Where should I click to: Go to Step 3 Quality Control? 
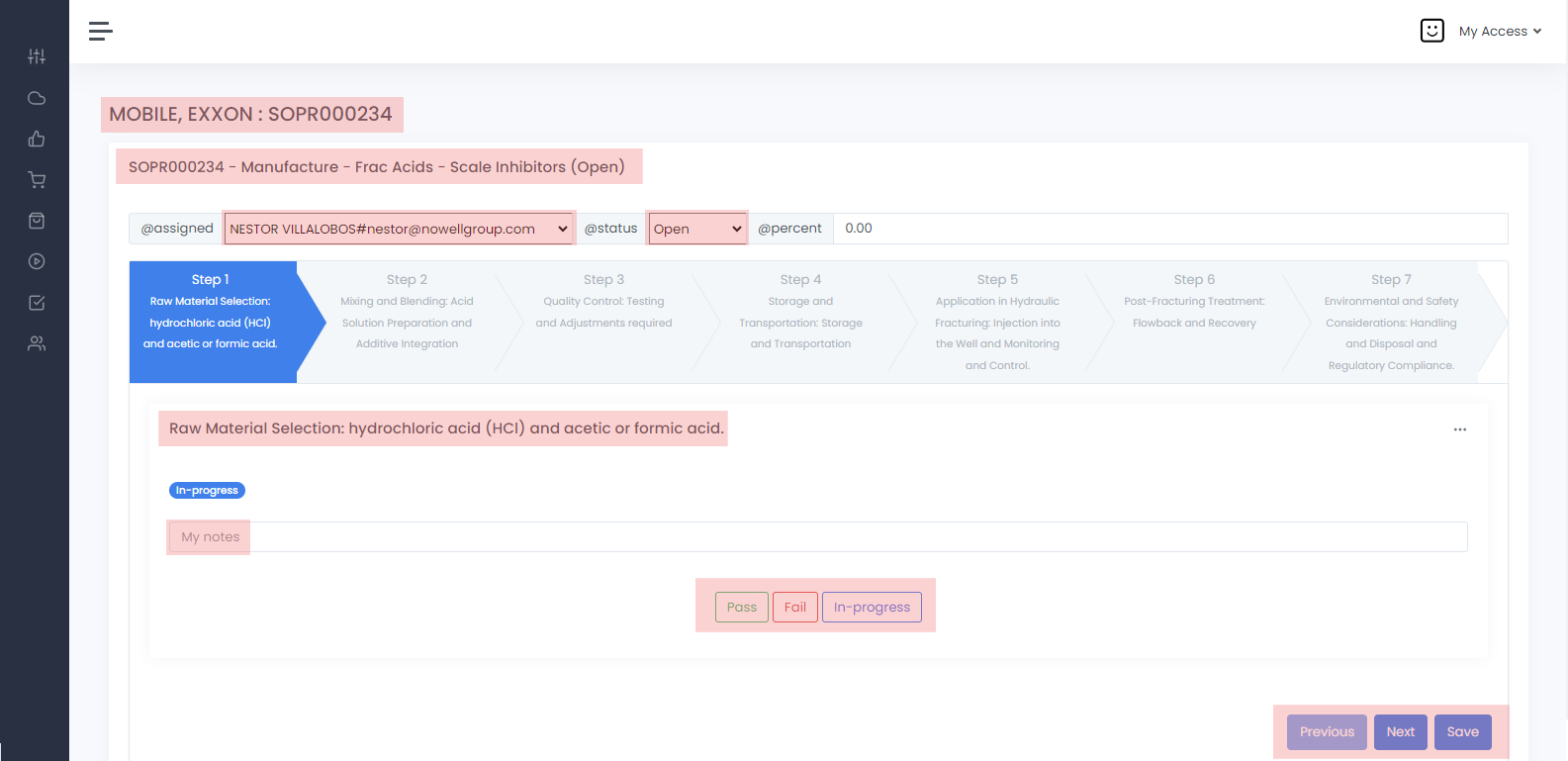click(x=603, y=322)
